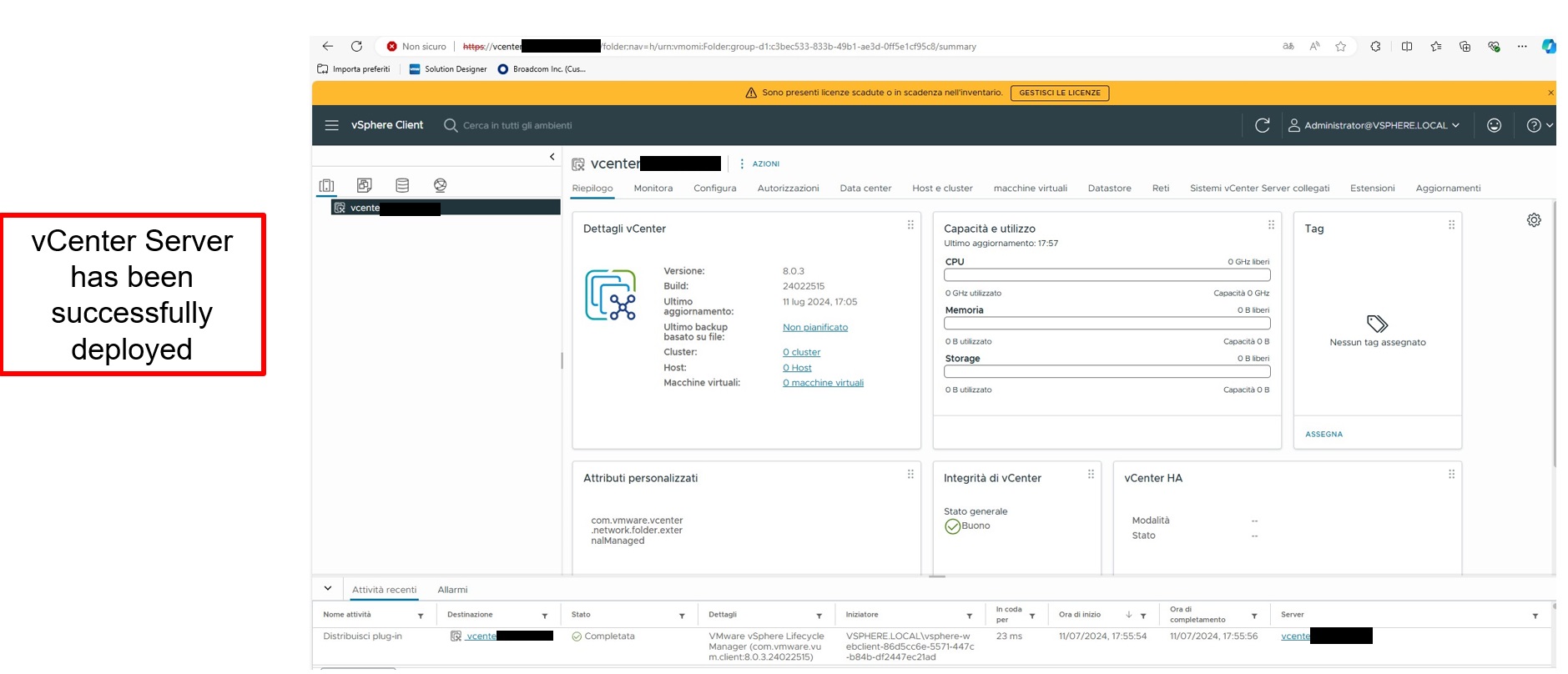Sort by Ora di inizio arrow
Viewport: 1568px width, 674px height.
point(1129,615)
